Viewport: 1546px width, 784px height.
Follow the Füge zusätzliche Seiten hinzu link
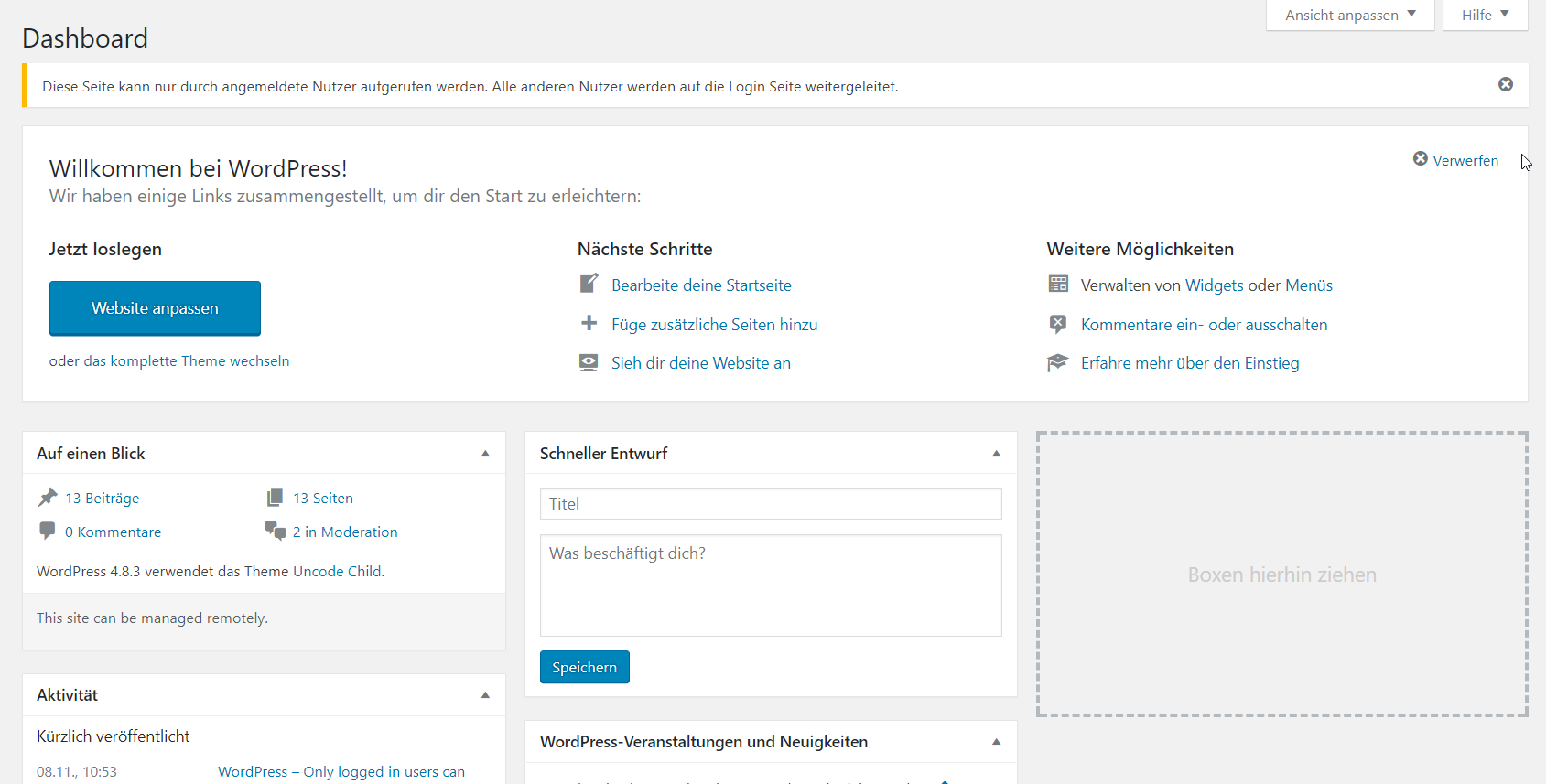click(x=715, y=325)
